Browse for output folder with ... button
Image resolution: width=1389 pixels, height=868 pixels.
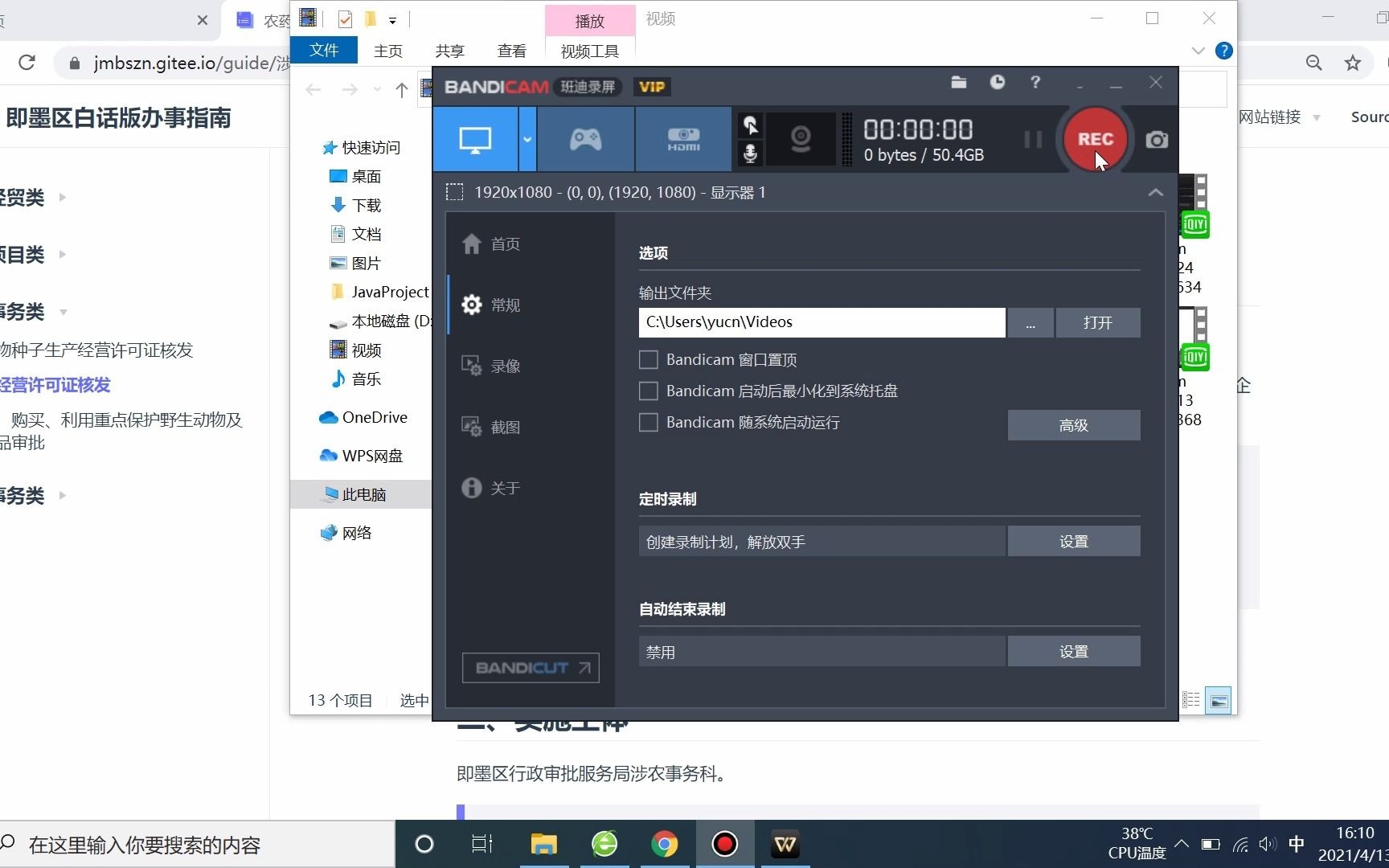[1030, 322]
